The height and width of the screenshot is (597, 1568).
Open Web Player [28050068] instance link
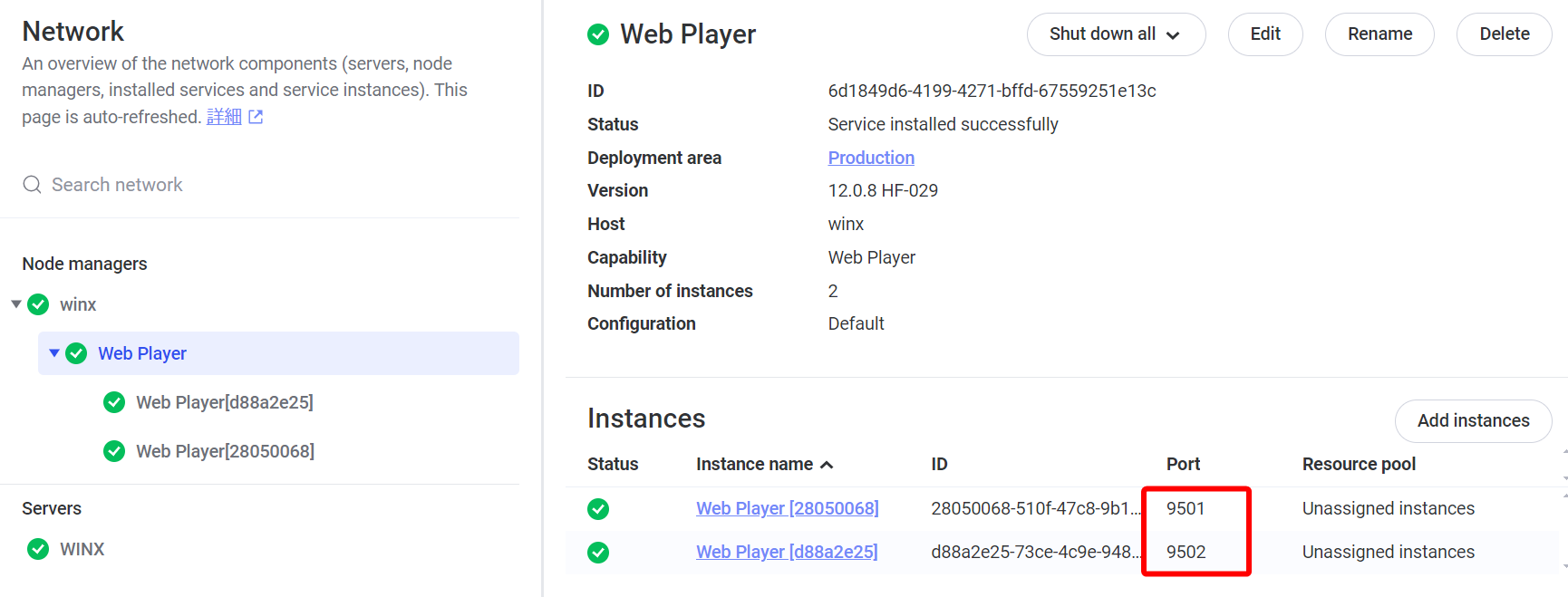[x=787, y=508]
